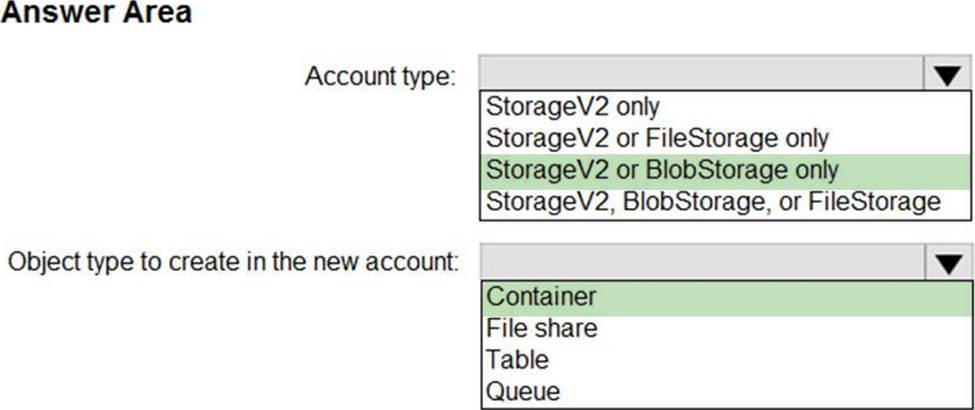Choose 'StorageV2 or FileStorage only'
The width and height of the screenshot is (975, 410).
click(657, 137)
